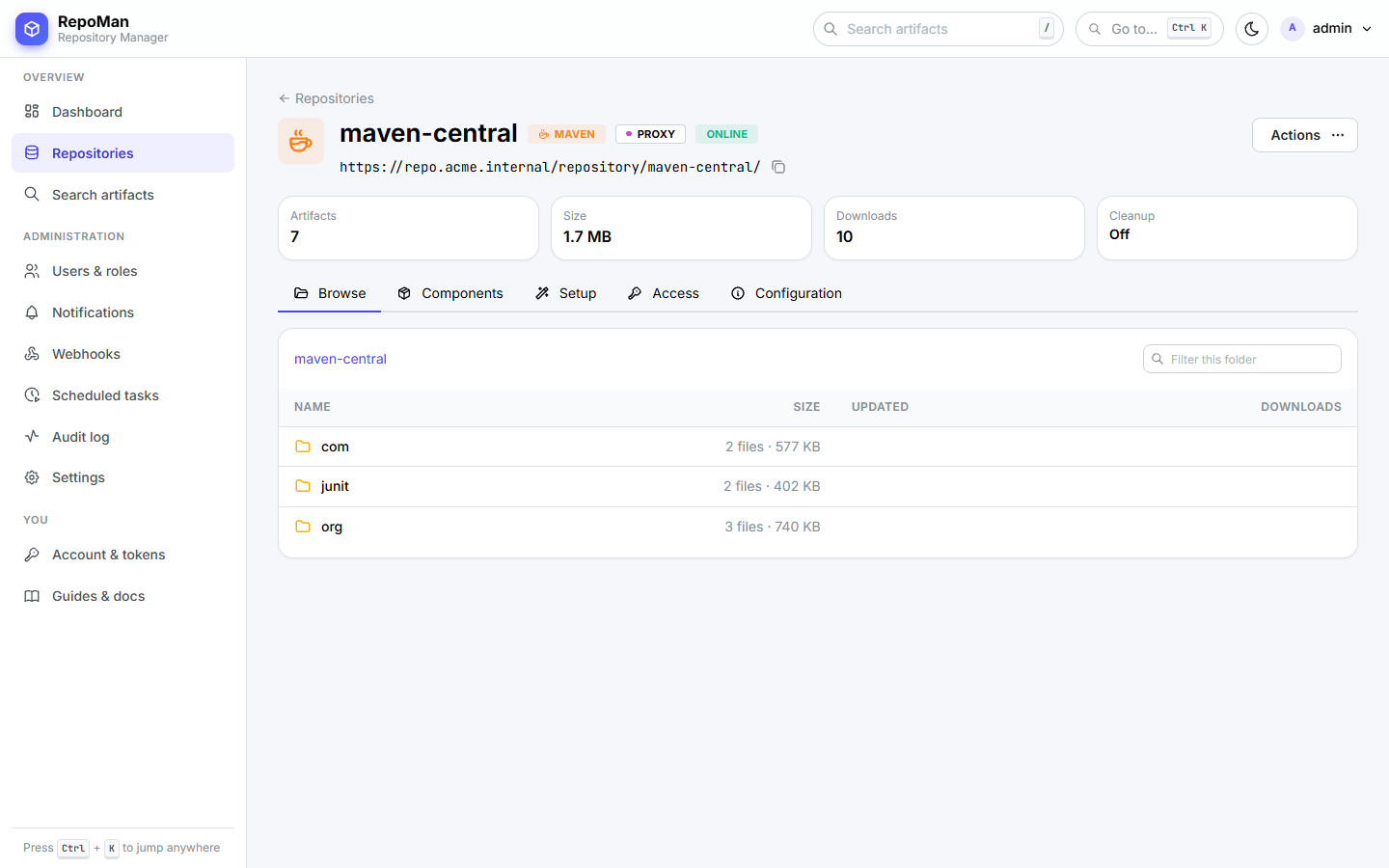Viewport: 1389px width, 868px height.
Task: Switch to the Setup tab
Action: tap(566, 293)
